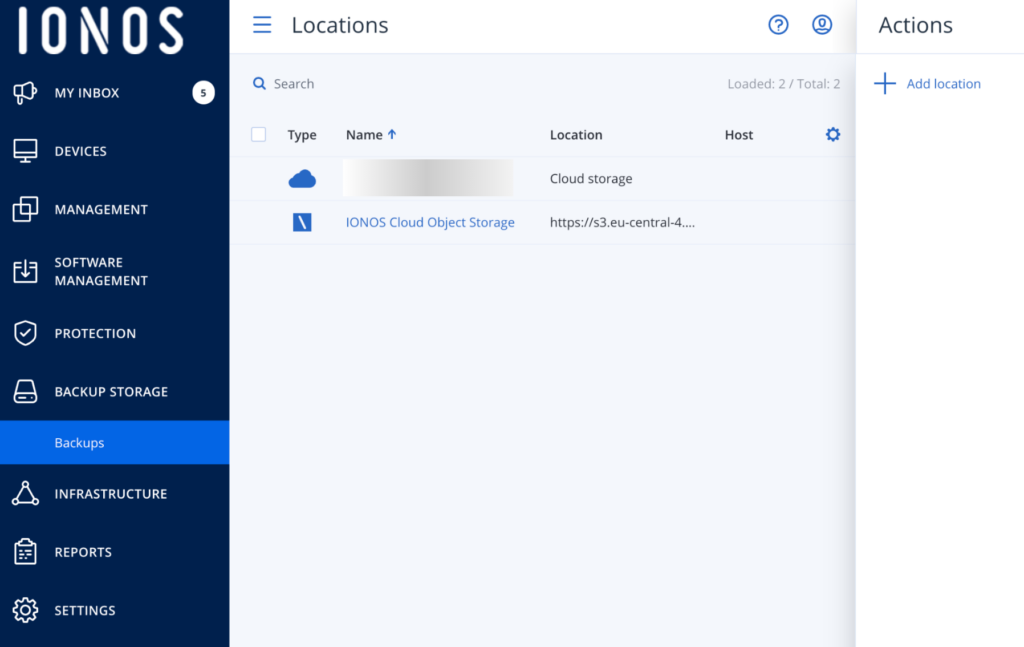Select the Devices section icon
Image resolution: width=1024 pixels, height=647 pixels.
tap(25, 150)
